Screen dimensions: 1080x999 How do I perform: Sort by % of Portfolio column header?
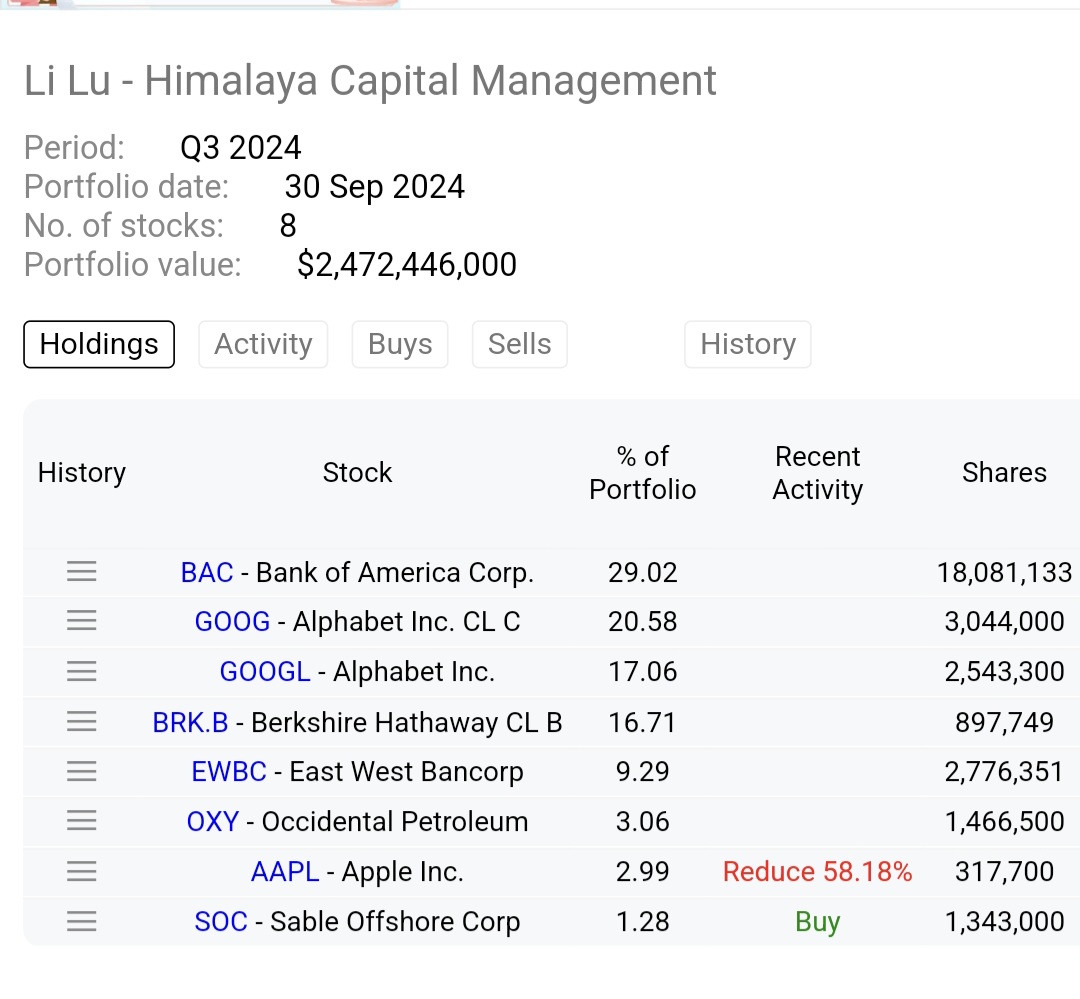click(x=642, y=473)
